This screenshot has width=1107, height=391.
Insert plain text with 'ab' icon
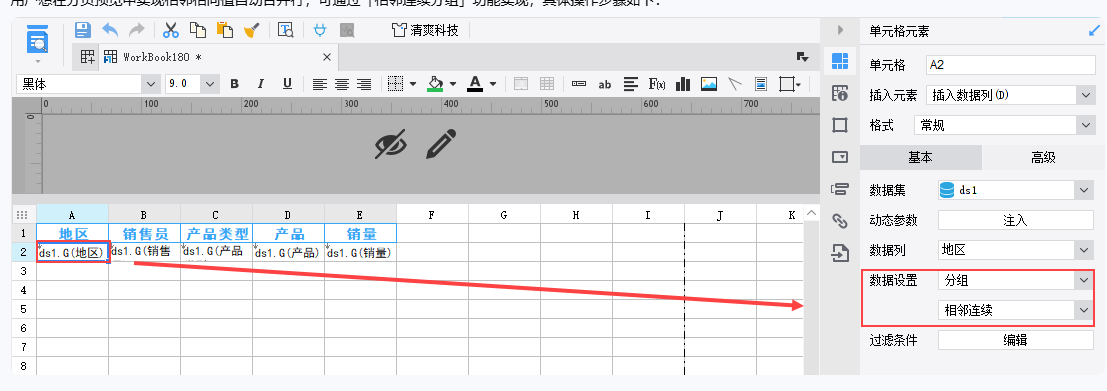coord(604,84)
